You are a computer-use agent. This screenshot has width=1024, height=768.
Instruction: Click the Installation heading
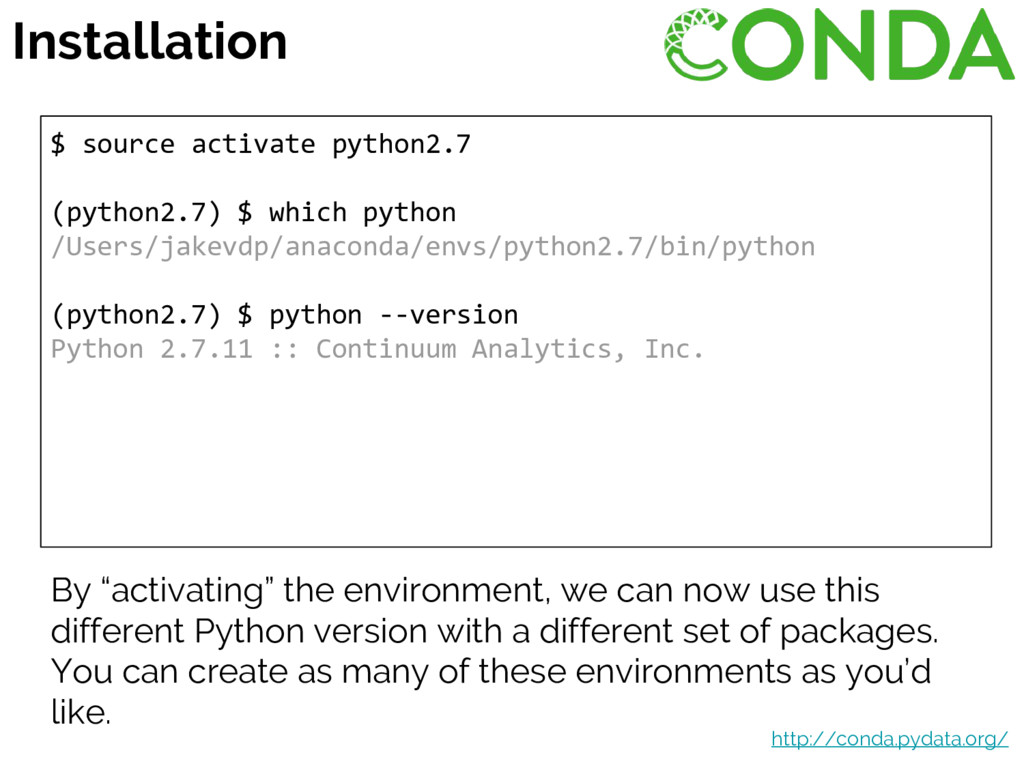click(150, 41)
